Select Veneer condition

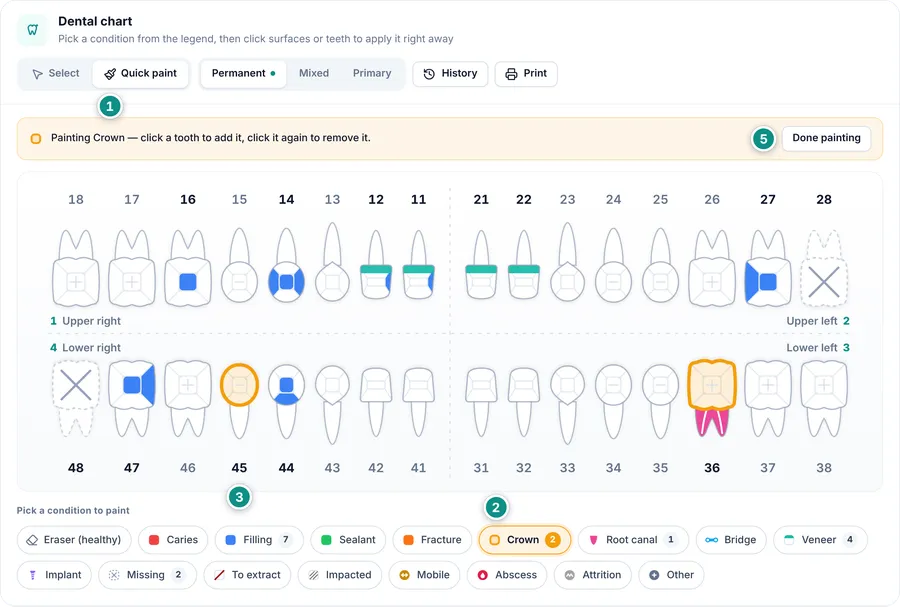coord(820,540)
